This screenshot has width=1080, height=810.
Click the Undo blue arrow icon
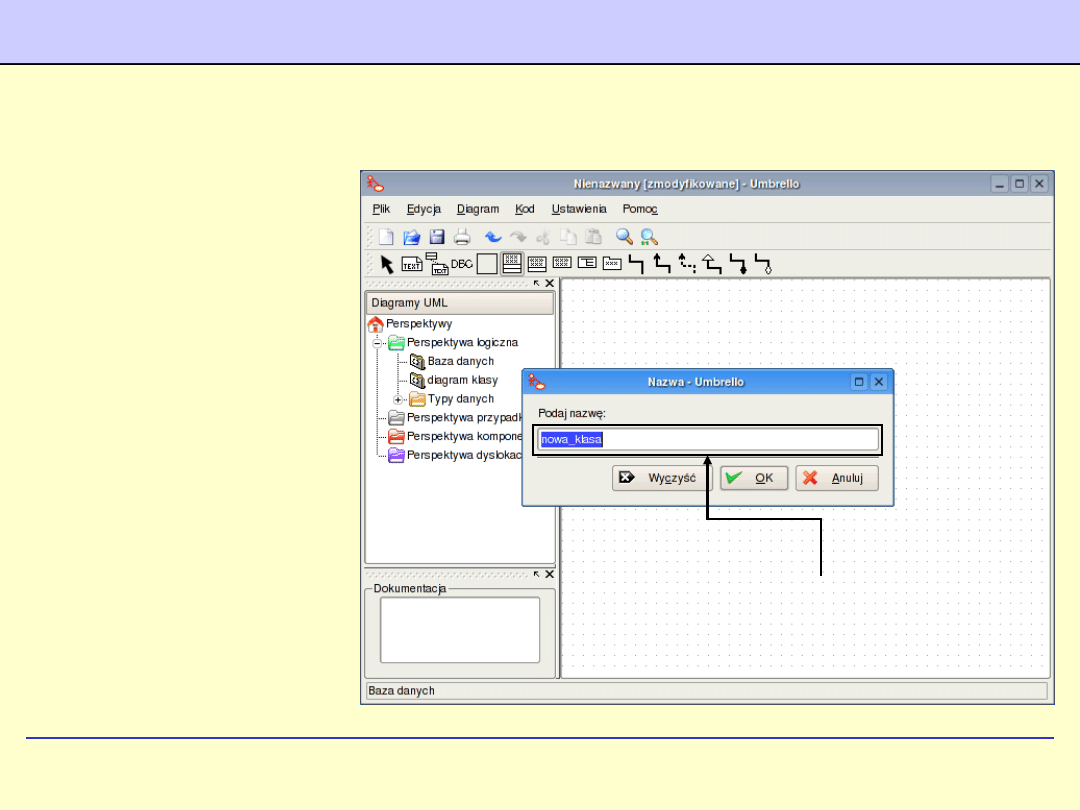click(x=493, y=237)
